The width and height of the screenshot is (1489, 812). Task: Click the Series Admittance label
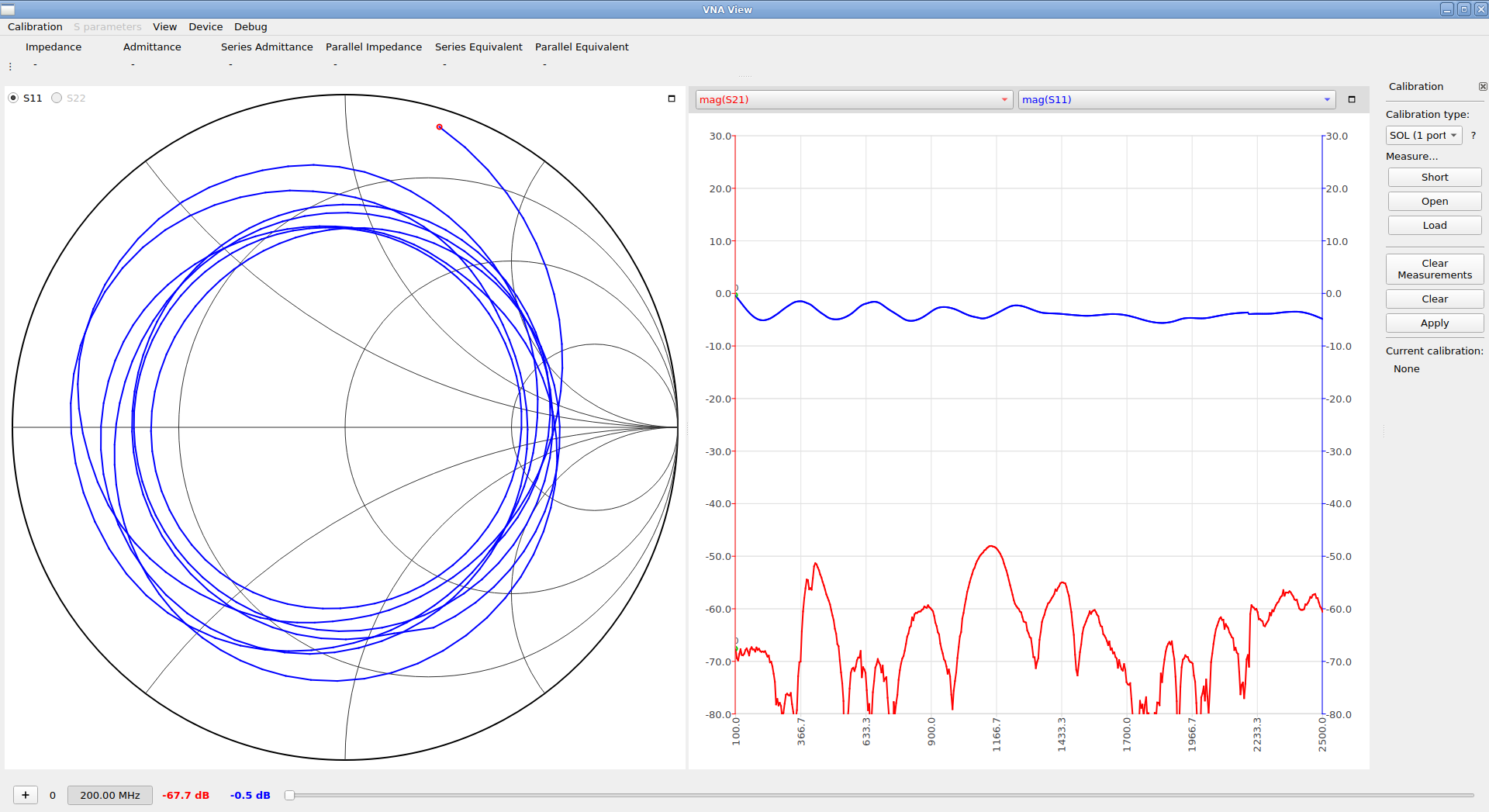pos(267,47)
